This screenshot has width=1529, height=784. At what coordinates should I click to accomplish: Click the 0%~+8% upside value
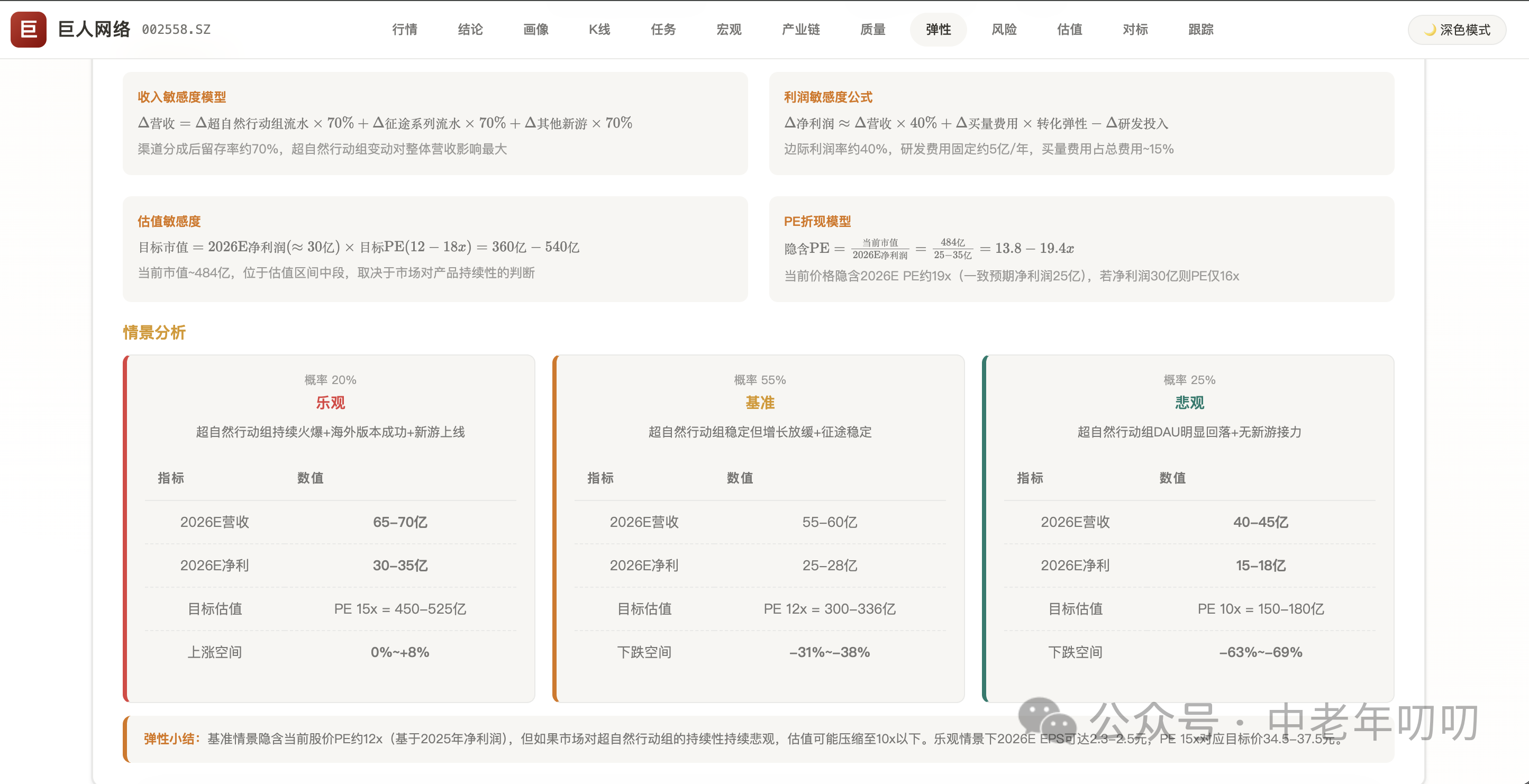tap(400, 652)
